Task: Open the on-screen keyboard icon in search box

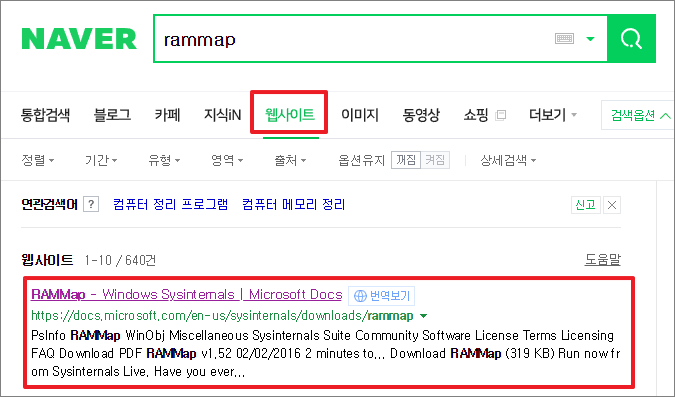Action: click(564, 39)
